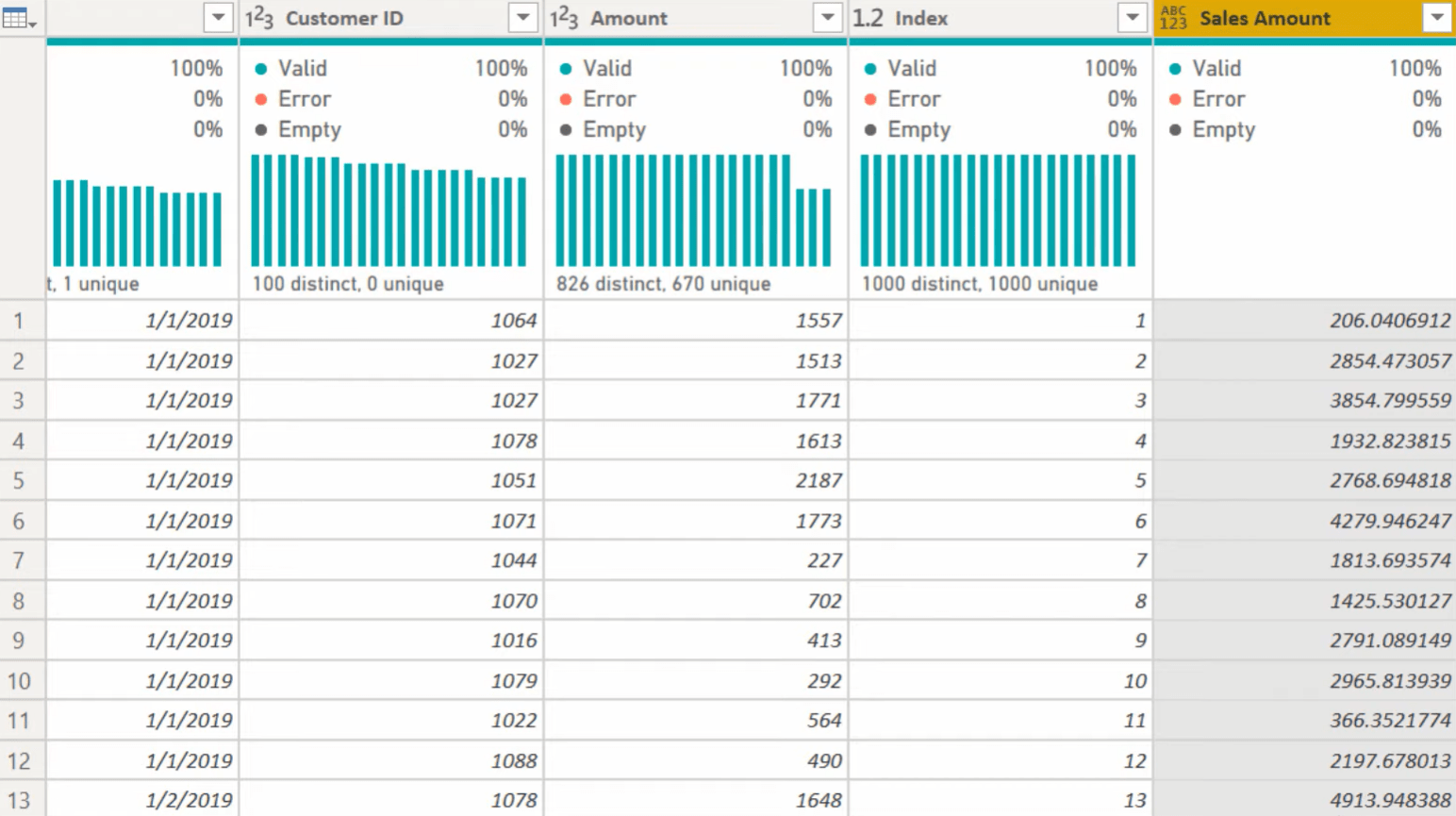Select Sales Amount cell 2854.473057
Viewport: 1456px width, 816px height.
coord(1305,360)
